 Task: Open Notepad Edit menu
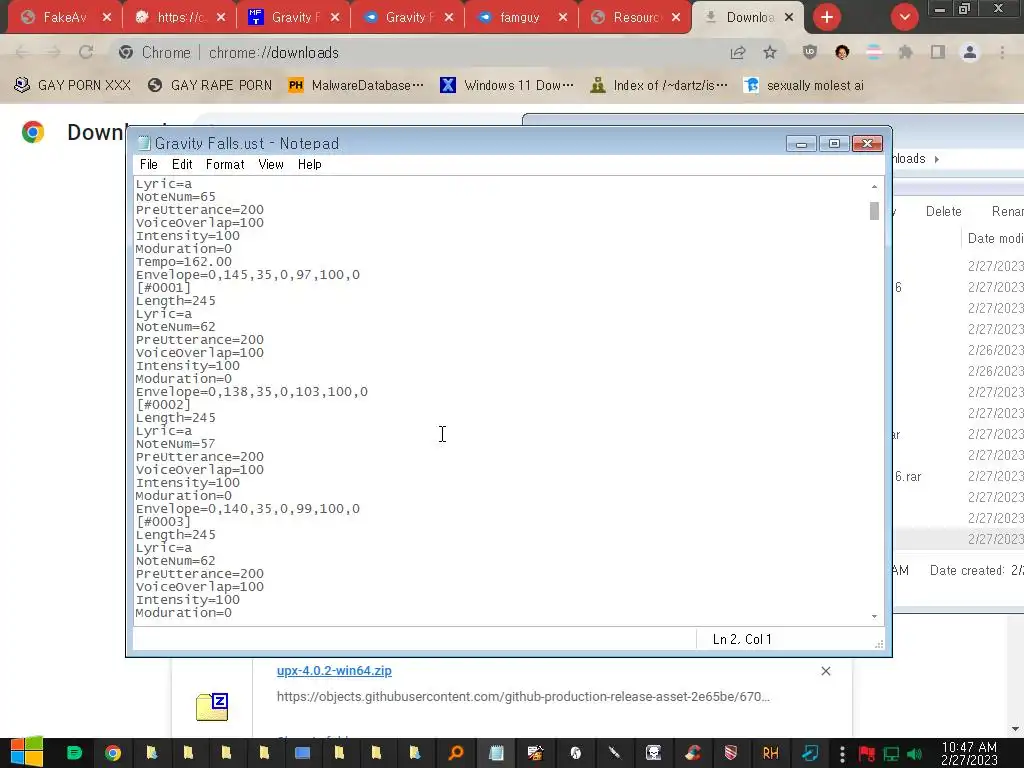182,165
